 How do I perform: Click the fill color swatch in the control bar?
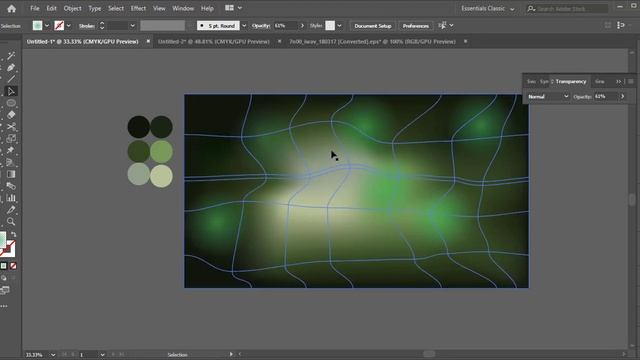tap(38, 26)
